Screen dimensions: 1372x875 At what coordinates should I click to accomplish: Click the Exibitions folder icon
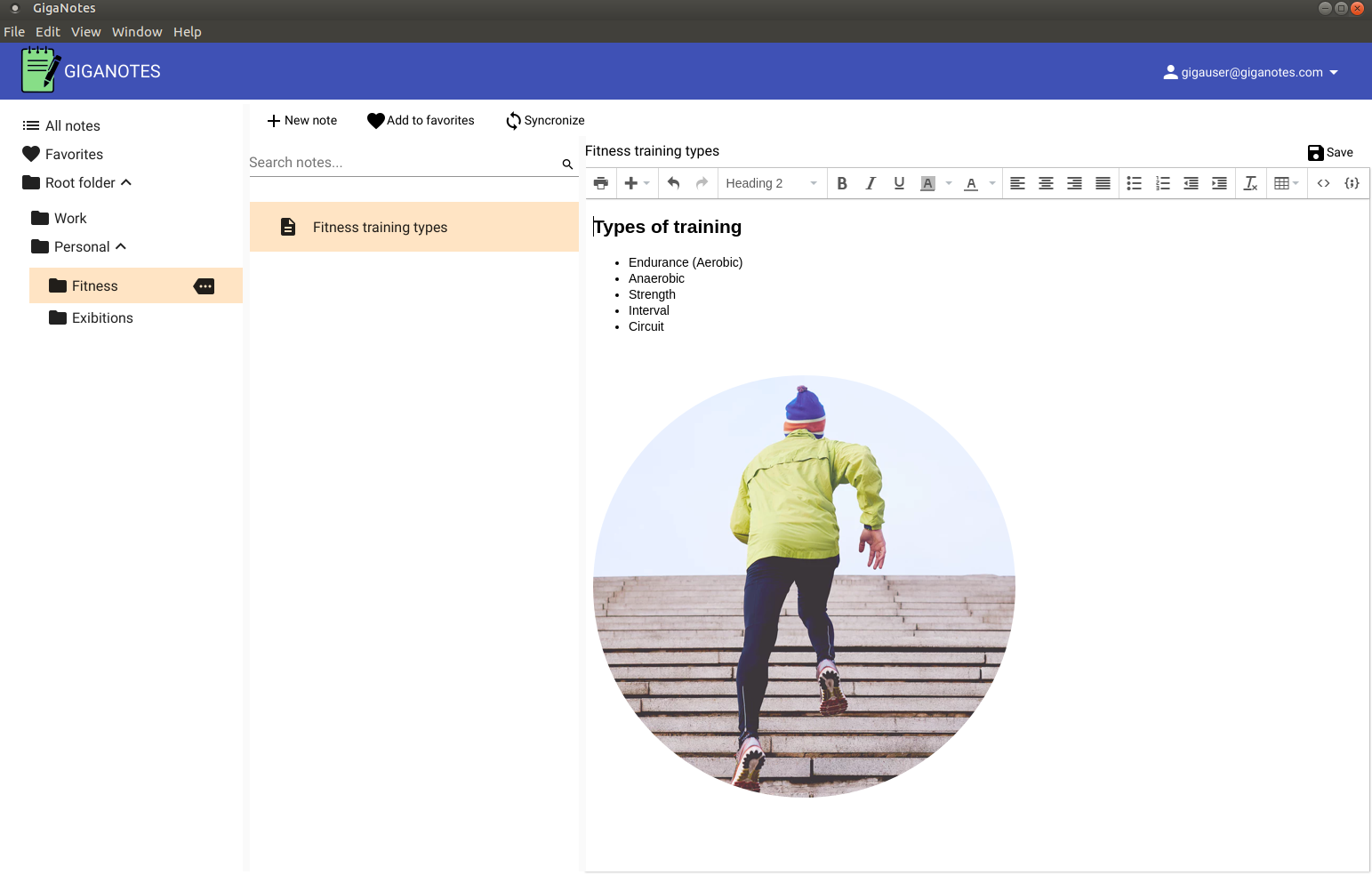pos(58,317)
